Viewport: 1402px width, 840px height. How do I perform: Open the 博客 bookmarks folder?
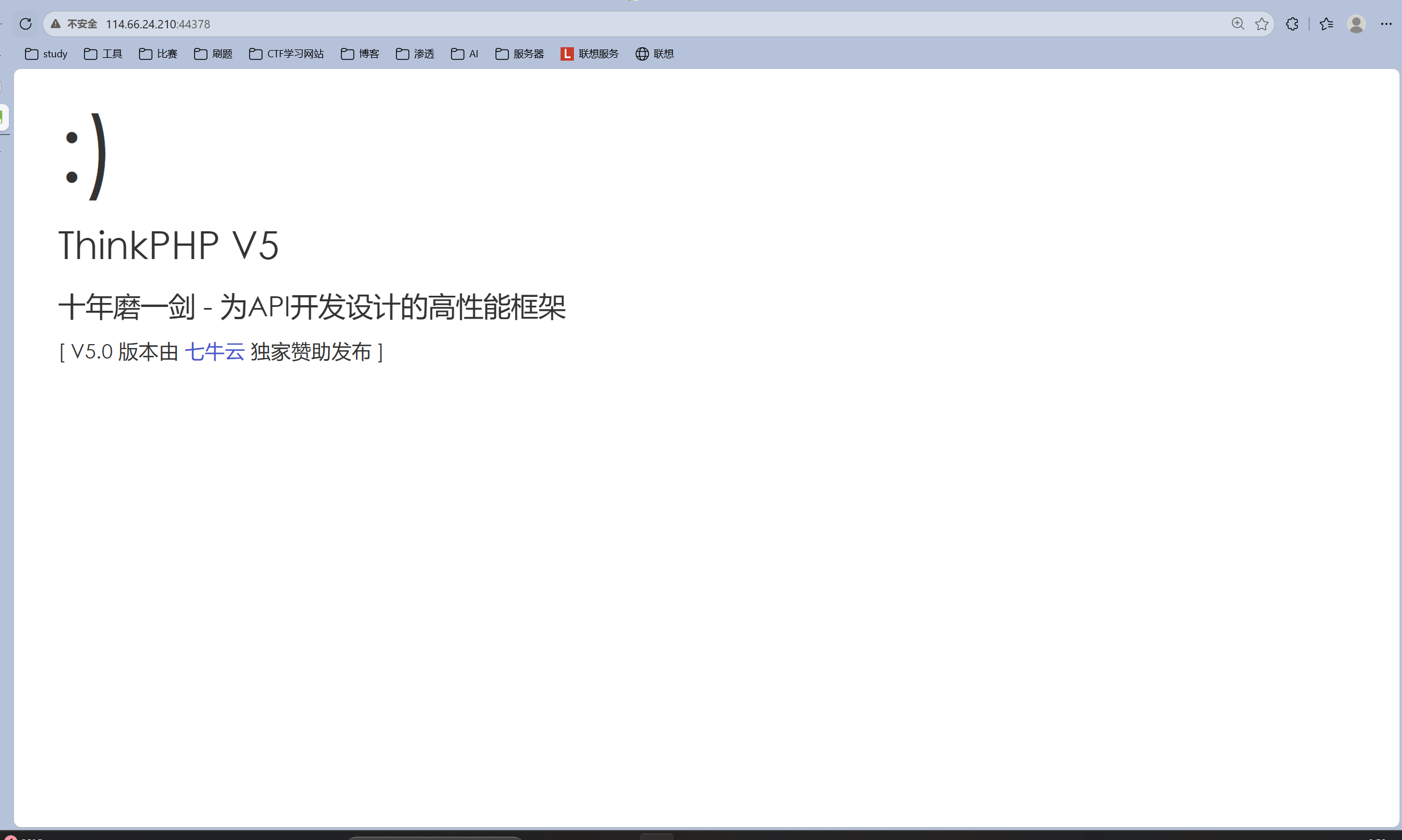pos(360,54)
